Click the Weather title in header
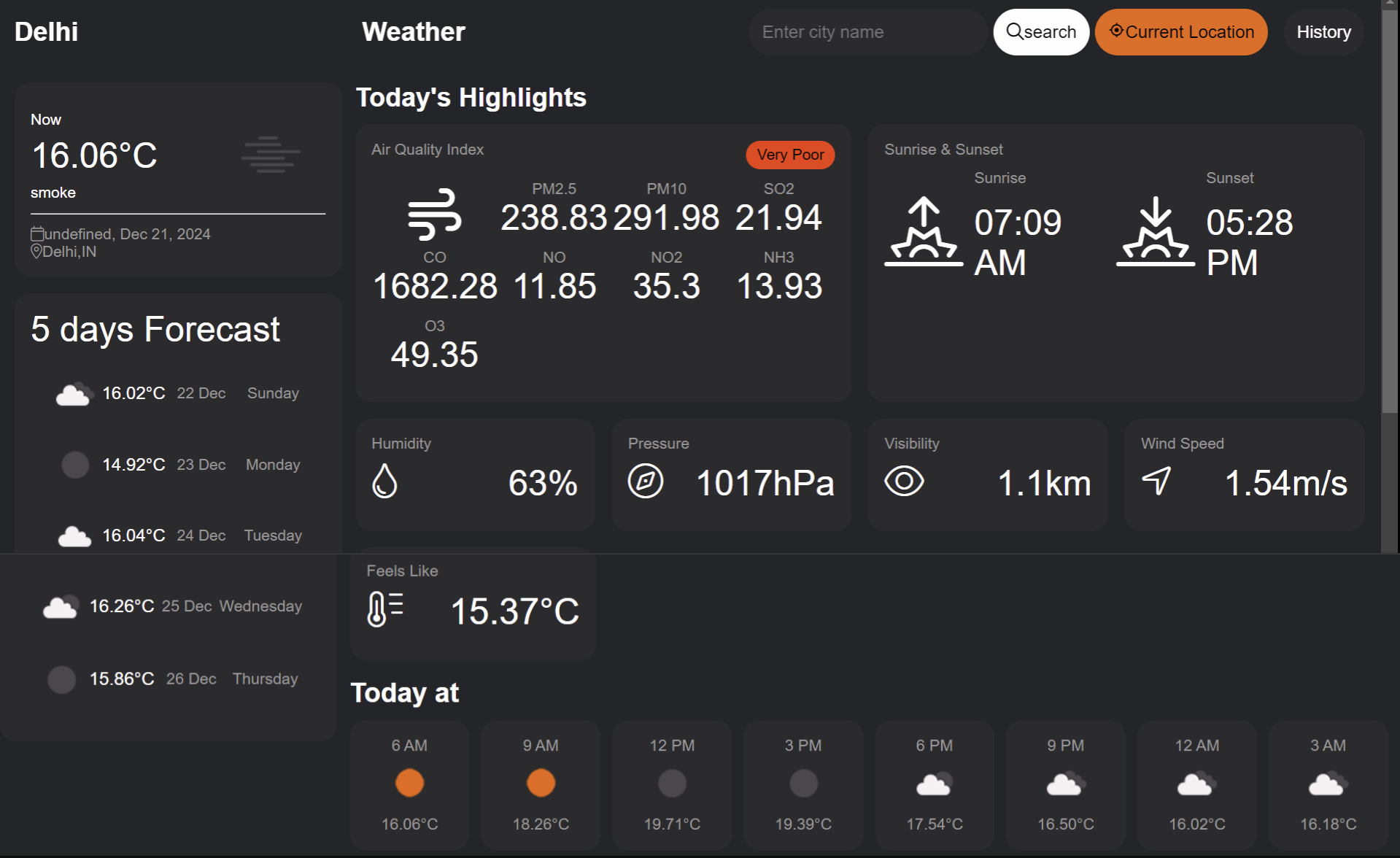The width and height of the screenshot is (1400, 858). [413, 32]
